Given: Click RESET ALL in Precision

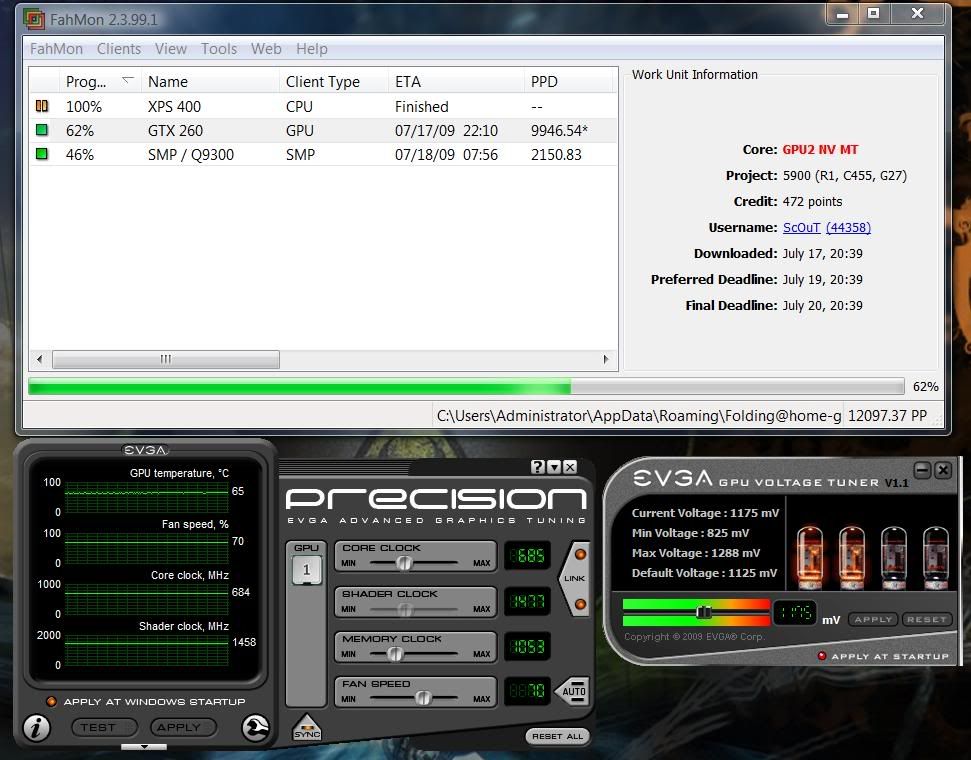Looking at the screenshot, I should pos(557,736).
